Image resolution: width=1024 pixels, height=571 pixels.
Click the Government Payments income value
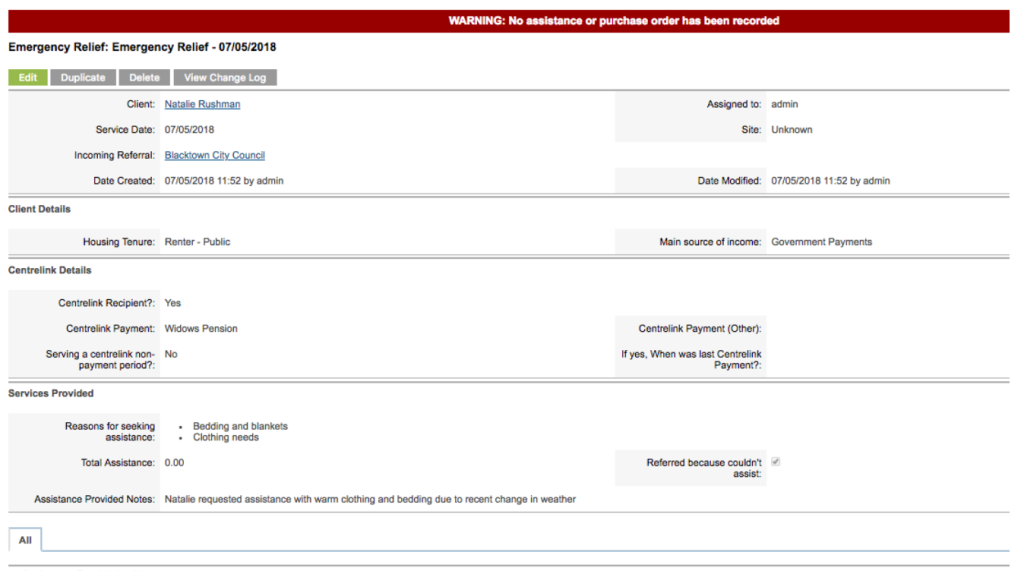(x=821, y=242)
